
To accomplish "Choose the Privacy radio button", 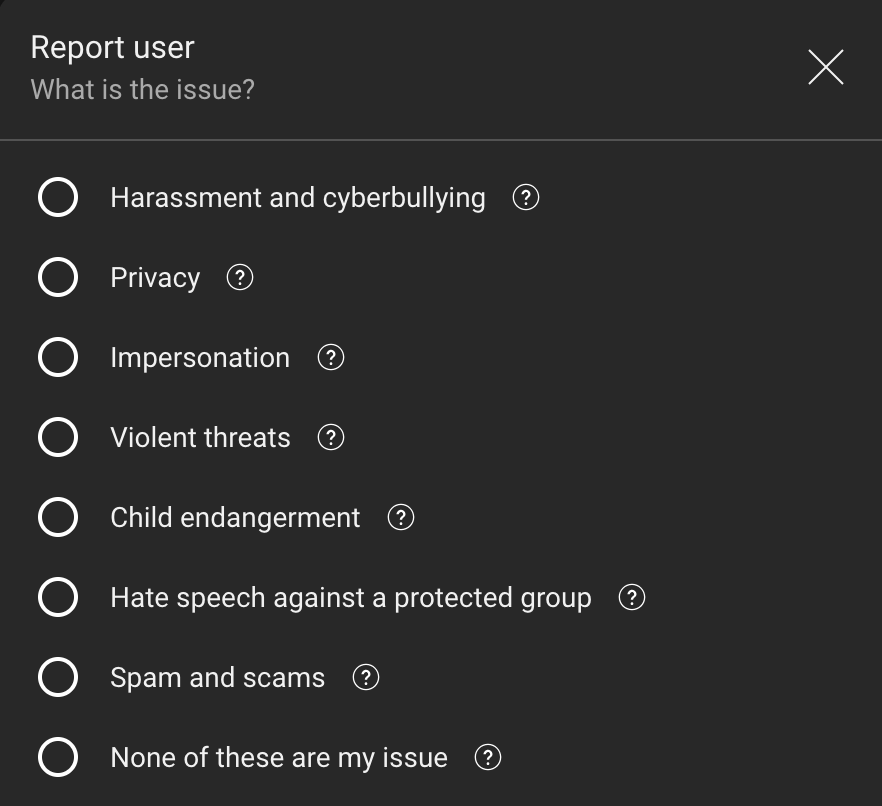I will [58, 278].
